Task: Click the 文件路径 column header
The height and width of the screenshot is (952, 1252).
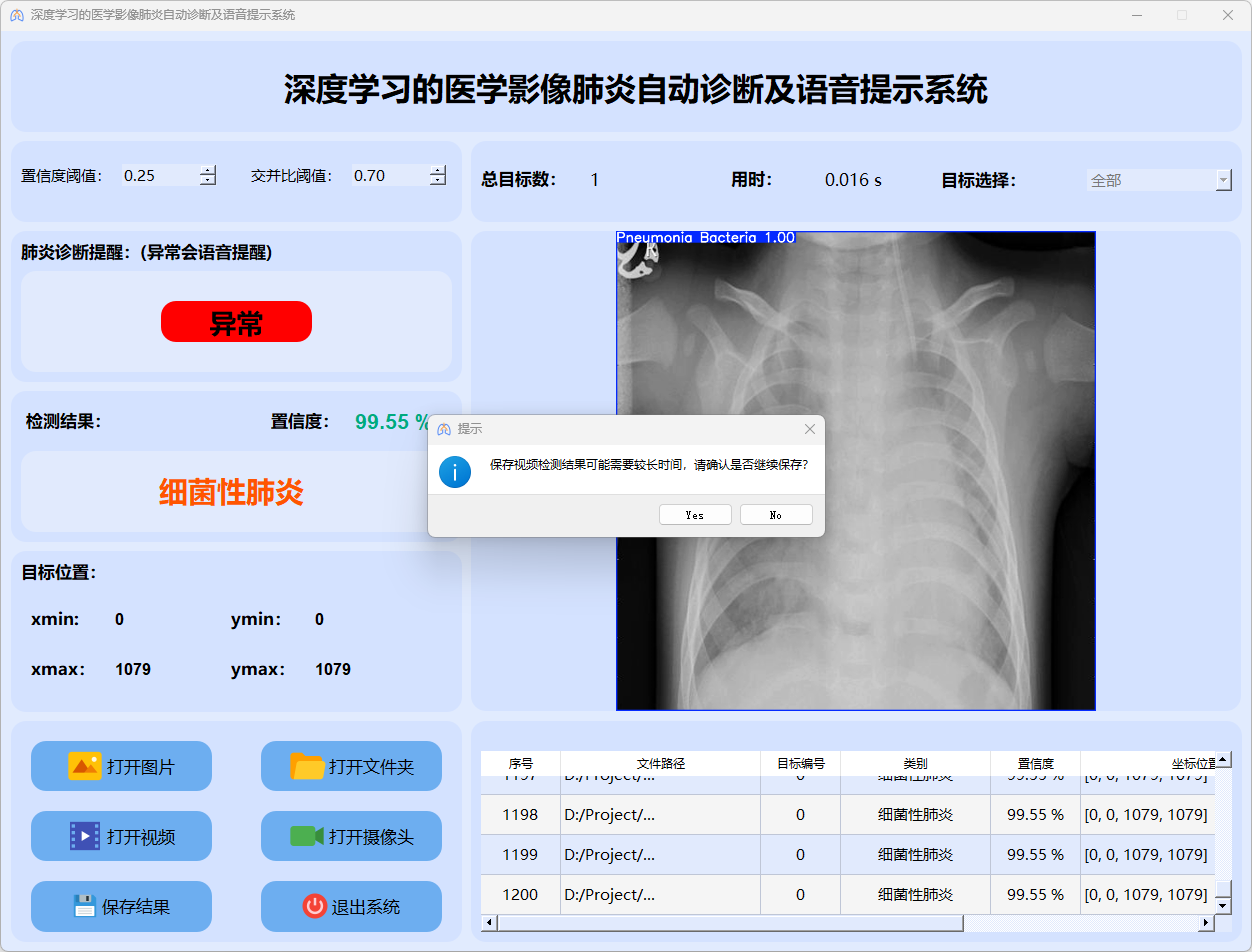Action: pyautogui.click(x=660, y=763)
